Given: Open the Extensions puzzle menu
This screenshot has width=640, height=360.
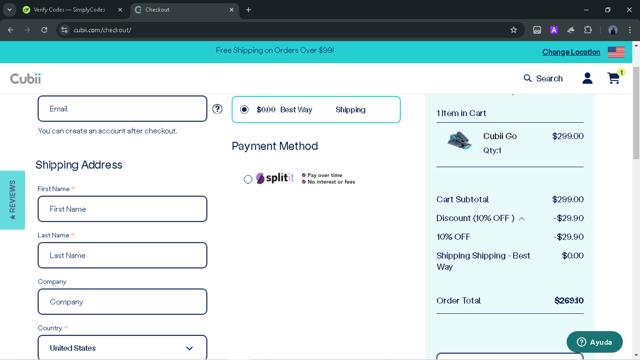Looking at the screenshot, I should 588,30.
